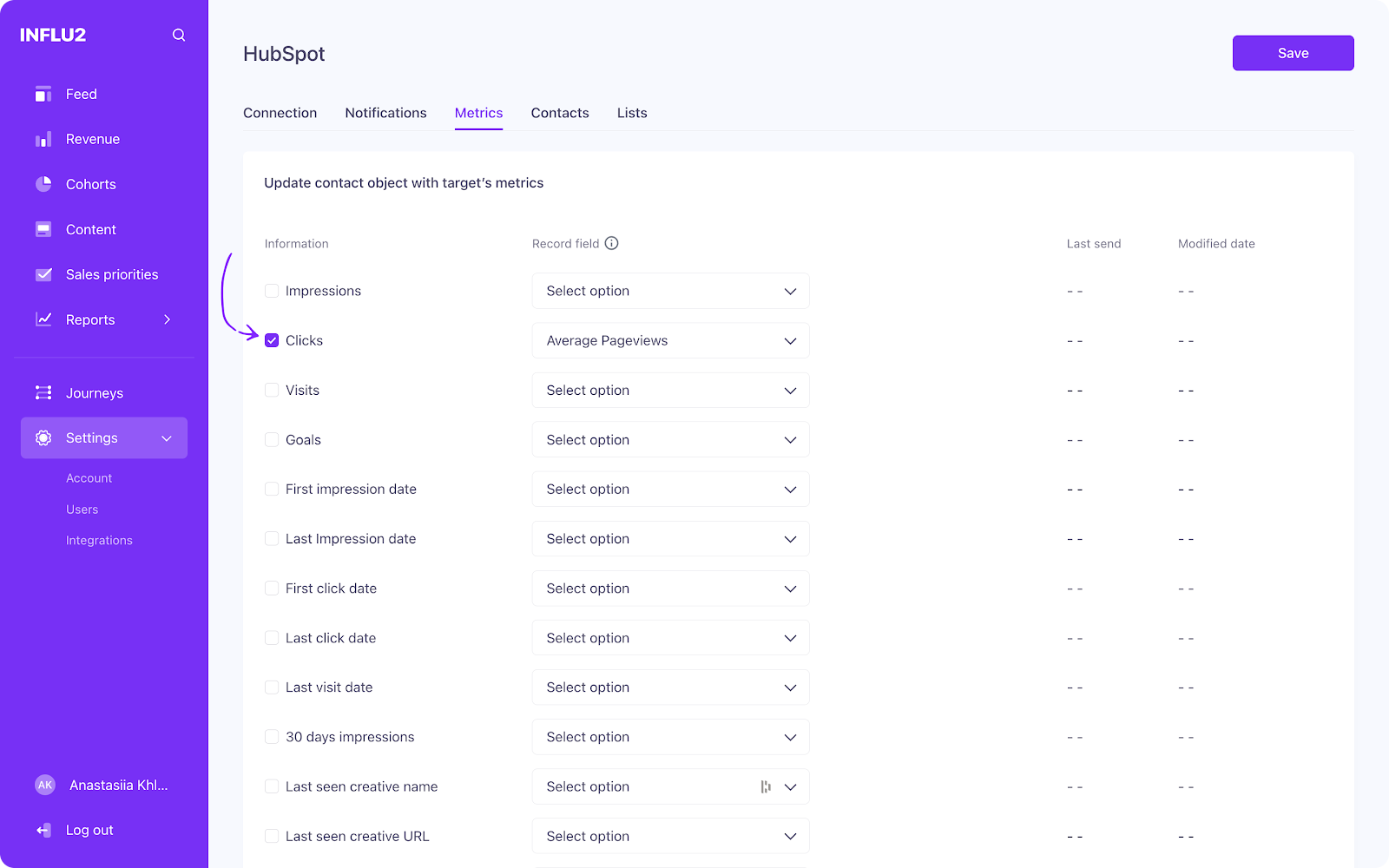The height and width of the screenshot is (868, 1389).
Task: Click the search magnifier icon in sidebar
Action: (x=179, y=35)
